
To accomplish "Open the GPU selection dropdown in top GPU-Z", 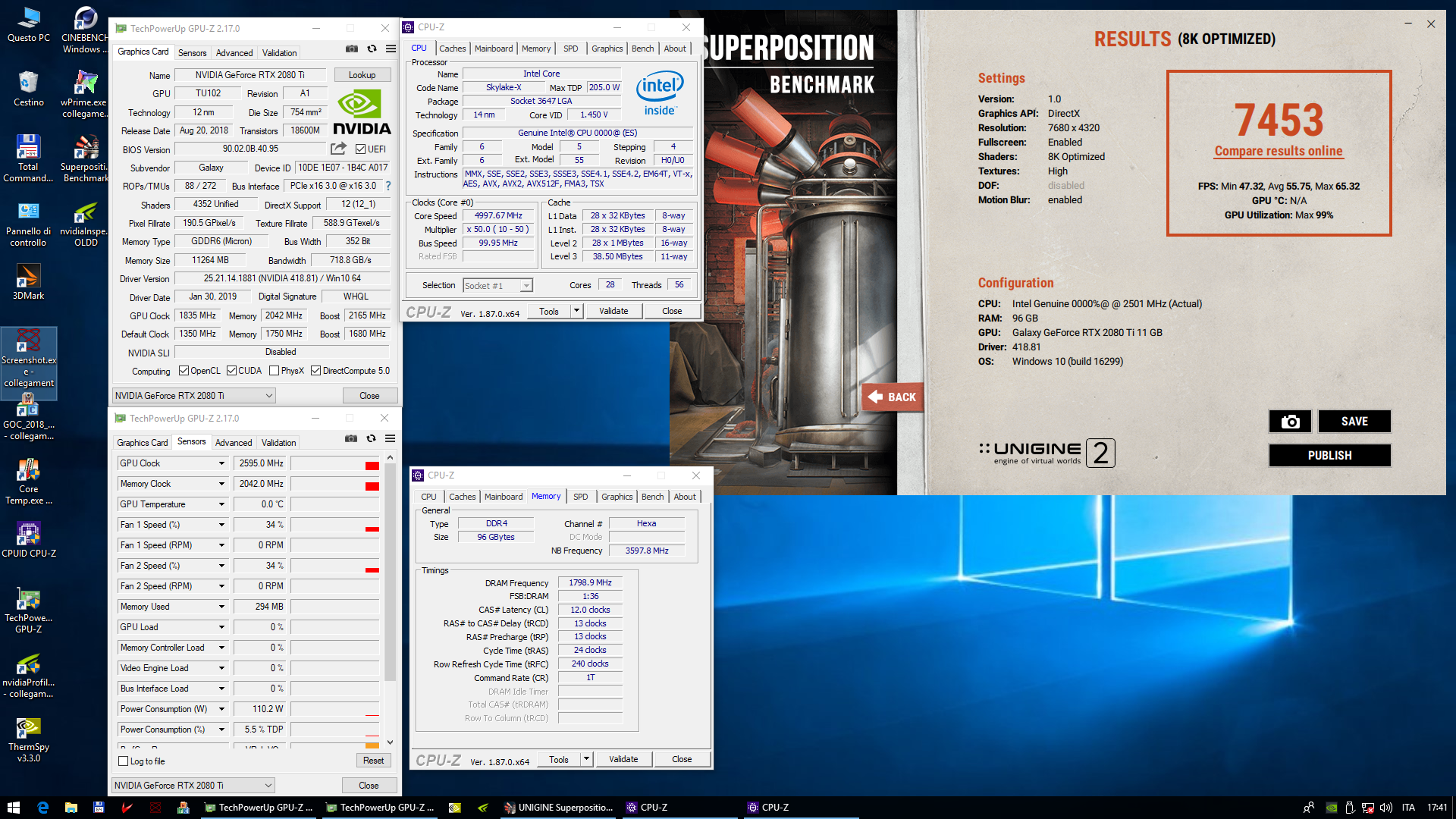I will (193, 396).
